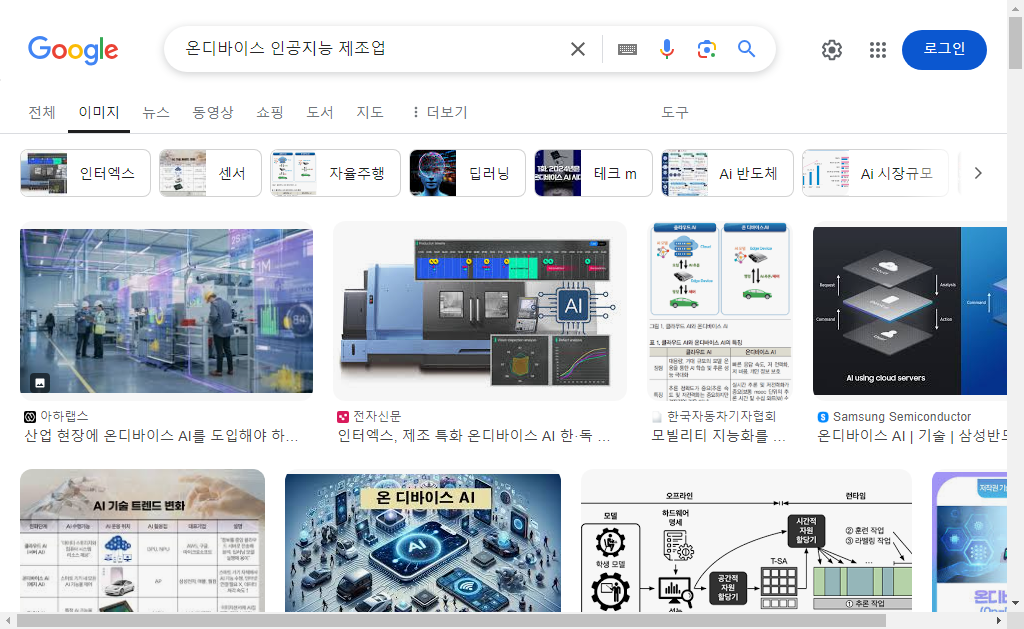Open Samsung Semiconductor source link
This screenshot has height=629, width=1024.
(902, 416)
